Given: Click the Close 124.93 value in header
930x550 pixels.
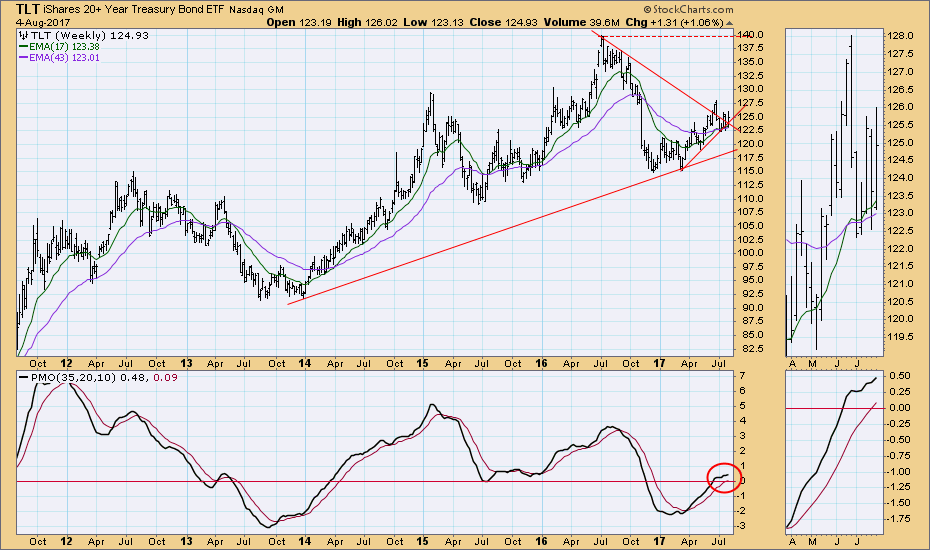Looking at the screenshot, I should pos(504,23).
